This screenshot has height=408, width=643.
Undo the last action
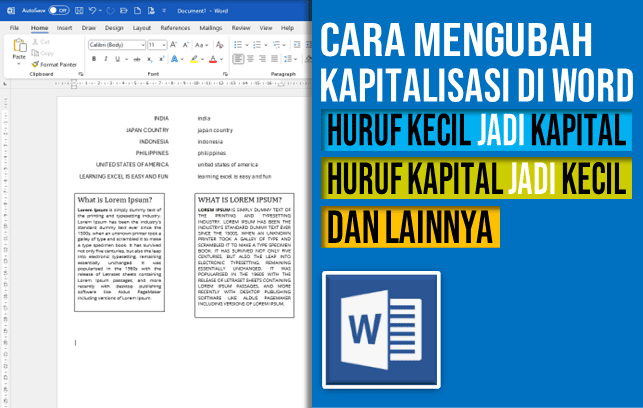pos(92,11)
